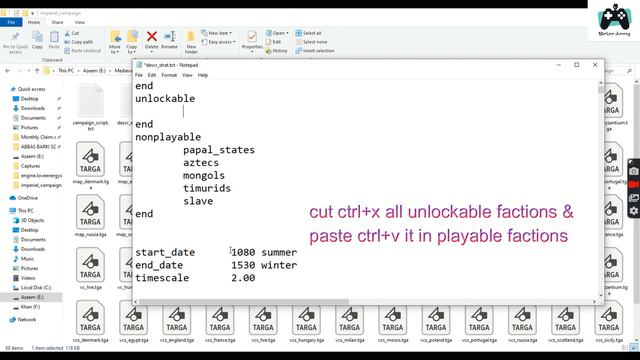Image resolution: width=640 pixels, height=360 pixels.
Task: Select the vcs_hungary.tga file icon
Action: [307, 318]
